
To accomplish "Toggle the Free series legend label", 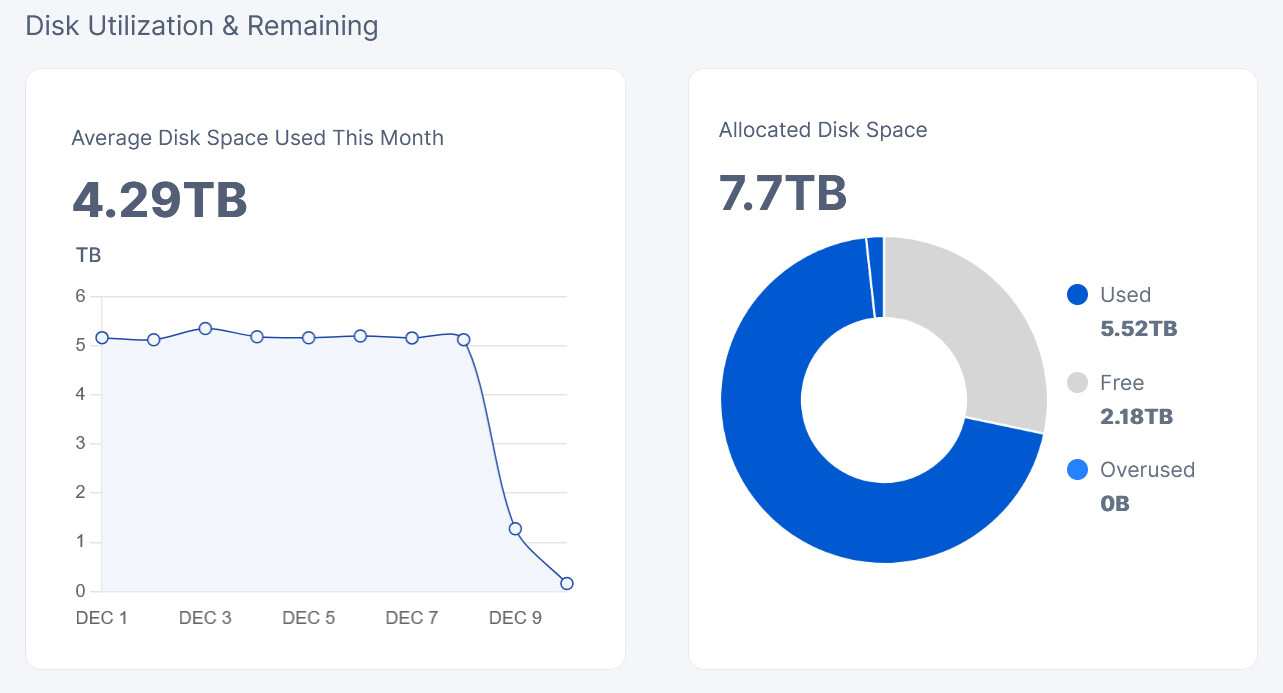I will 1121,383.
